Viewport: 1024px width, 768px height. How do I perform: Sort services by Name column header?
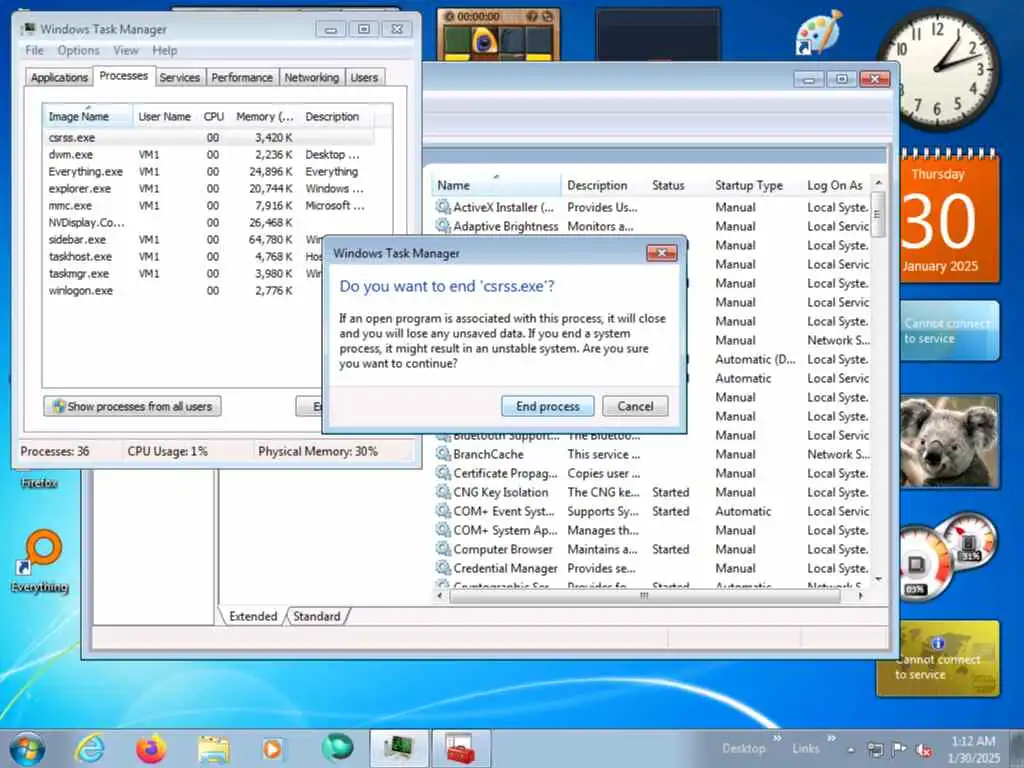tap(496, 185)
